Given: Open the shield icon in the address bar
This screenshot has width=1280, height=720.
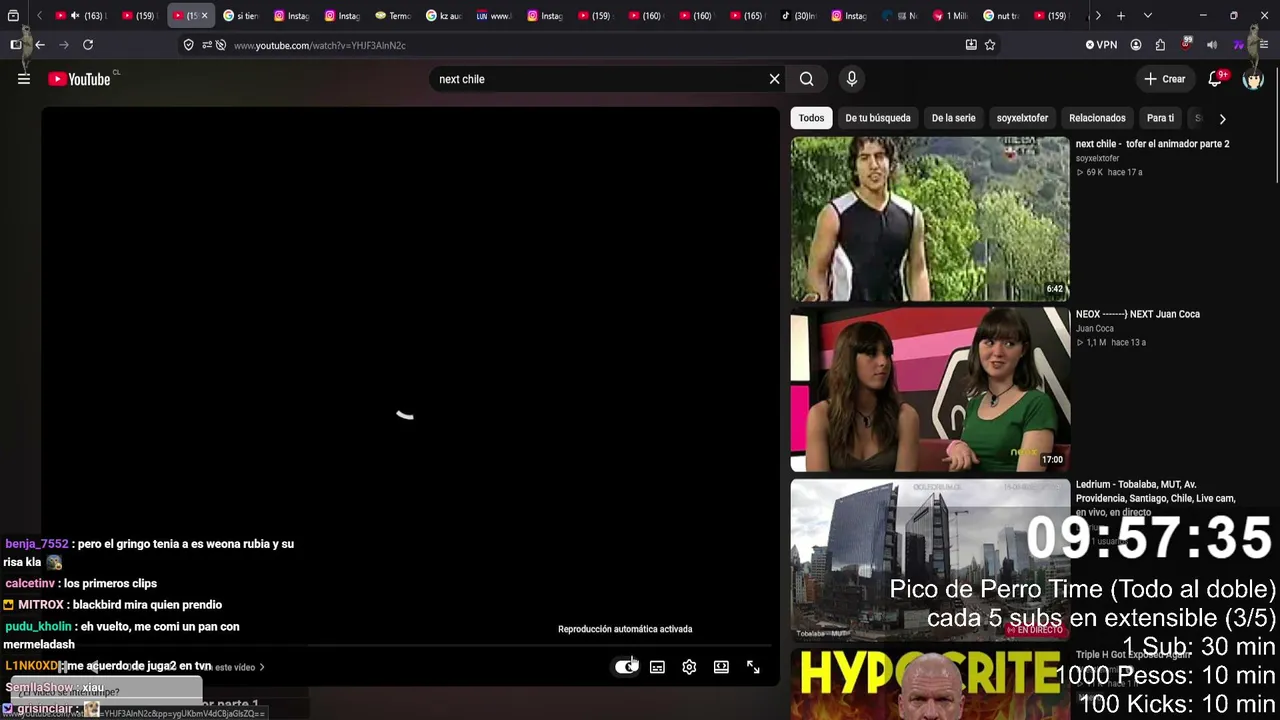Looking at the screenshot, I should 188,45.
